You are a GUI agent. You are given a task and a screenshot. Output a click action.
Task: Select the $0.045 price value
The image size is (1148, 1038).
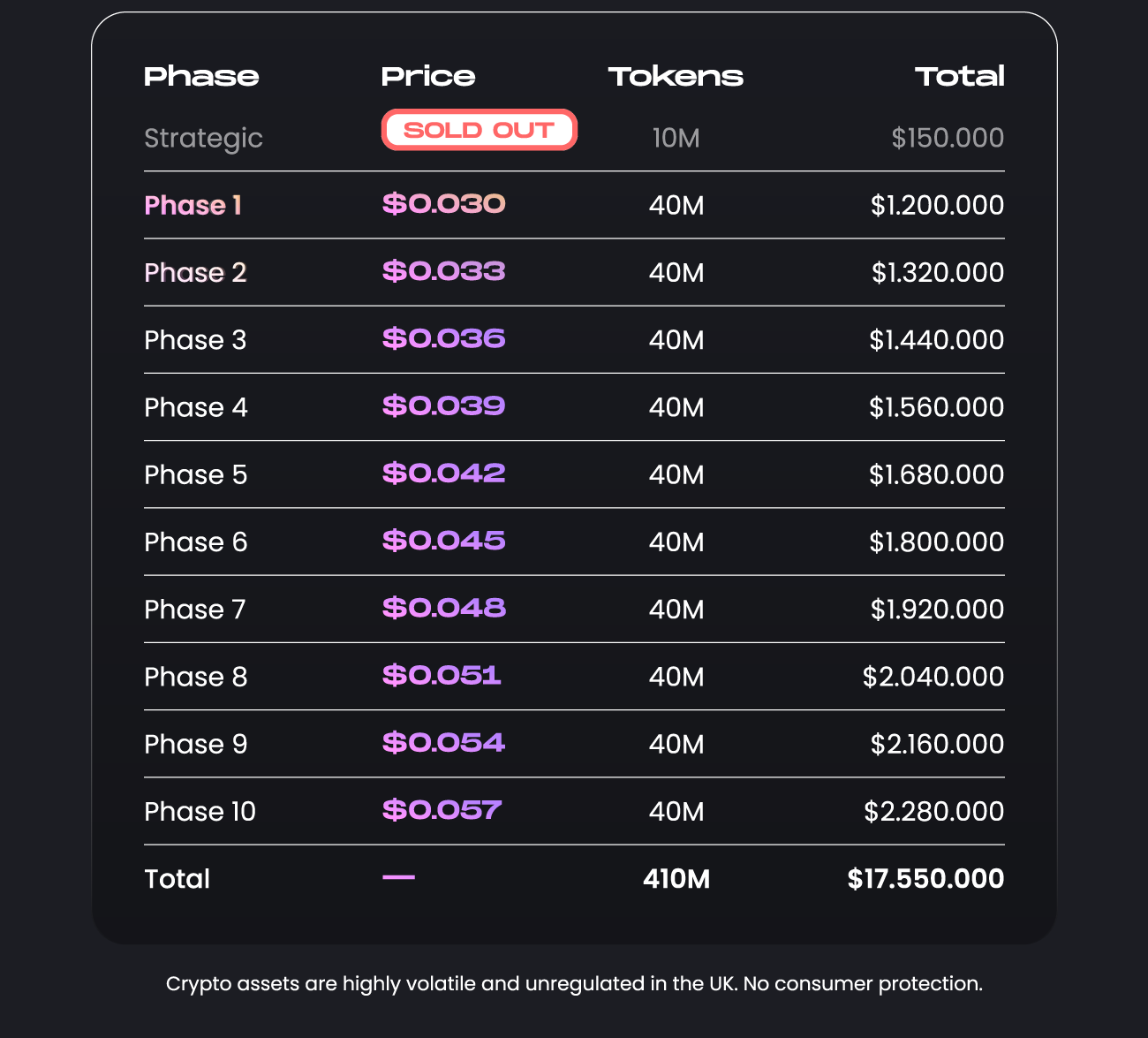point(443,541)
